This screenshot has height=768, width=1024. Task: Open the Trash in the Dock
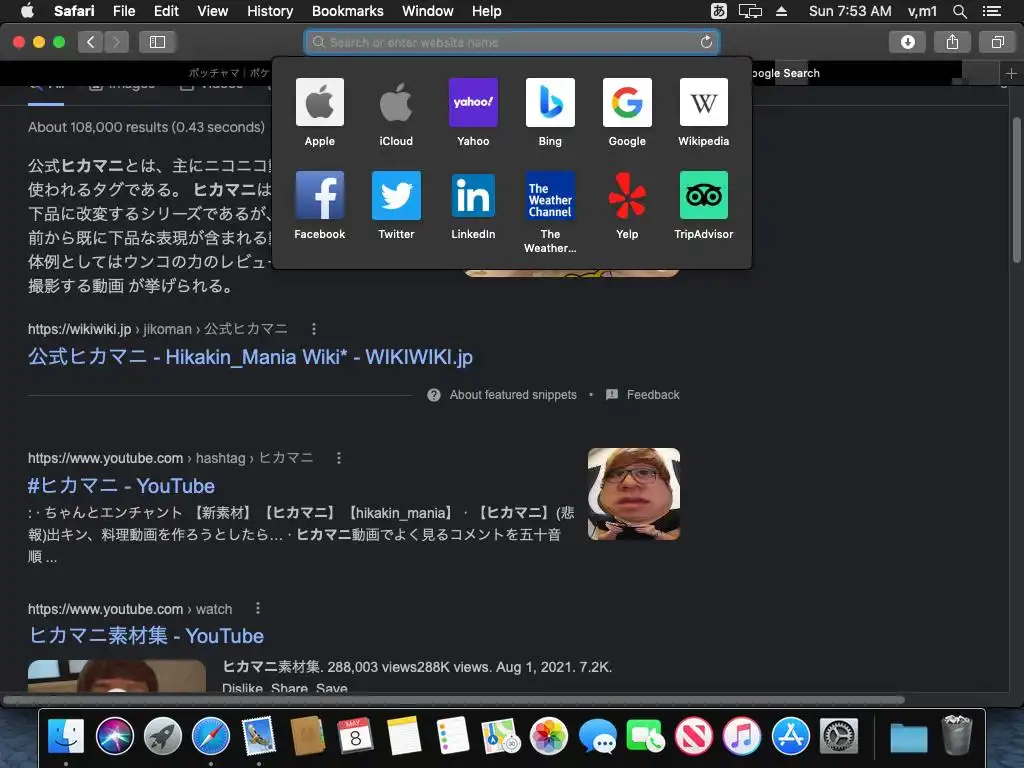(x=957, y=736)
